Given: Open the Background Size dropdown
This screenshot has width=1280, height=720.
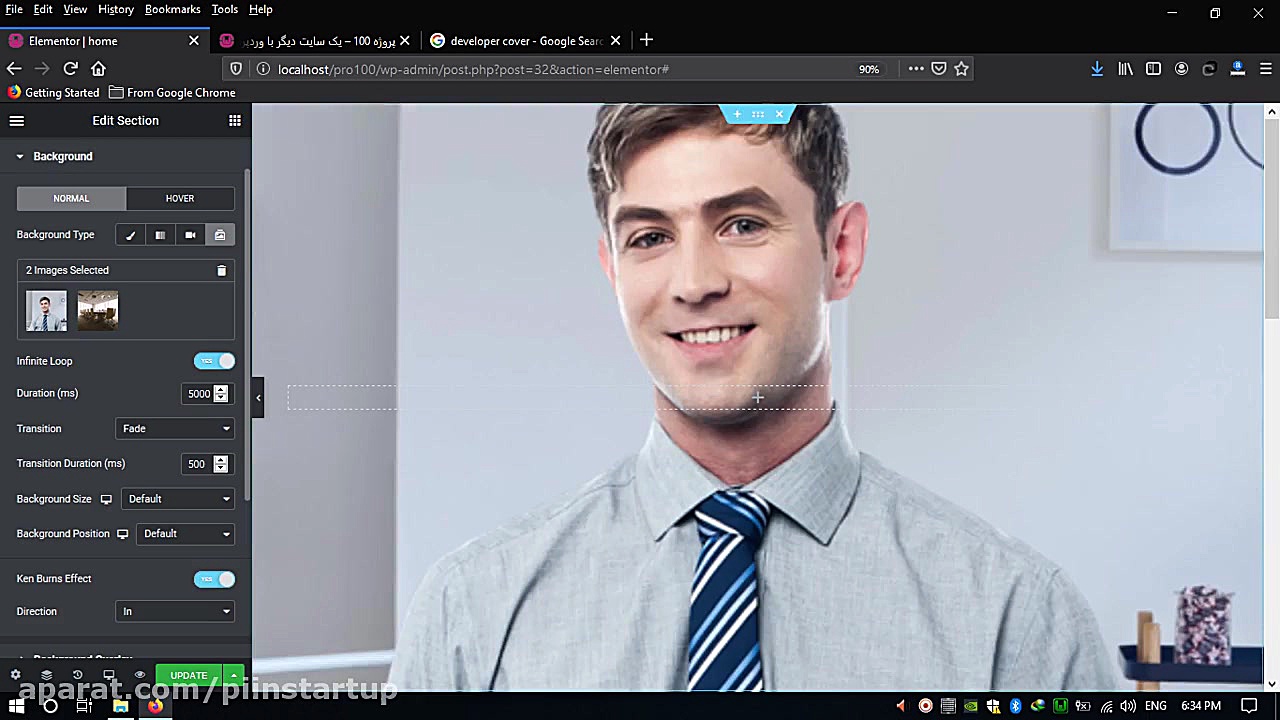Looking at the screenshot, I should [x=178, y=499].
